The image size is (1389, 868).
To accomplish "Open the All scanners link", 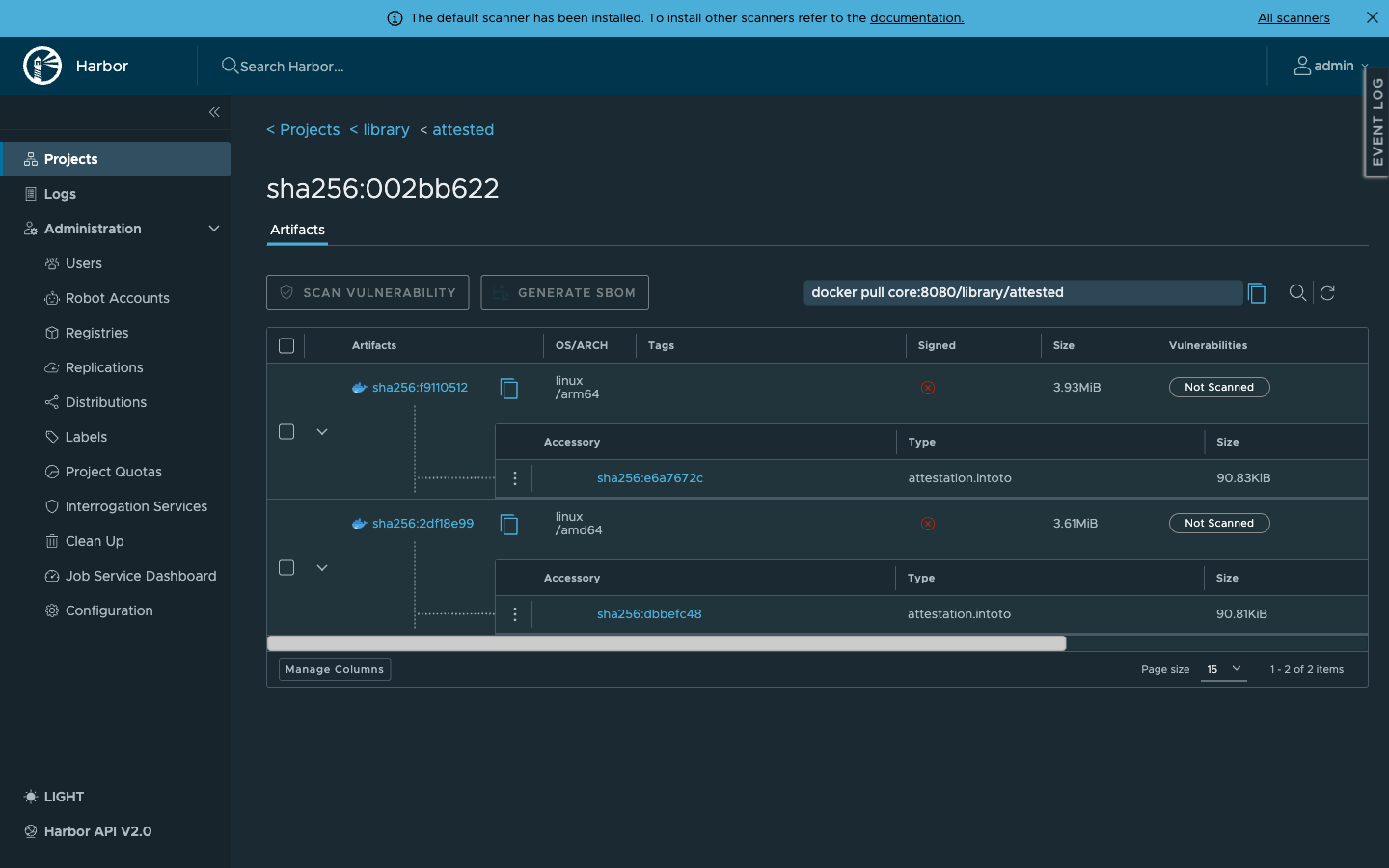I will pos(1294,18).
